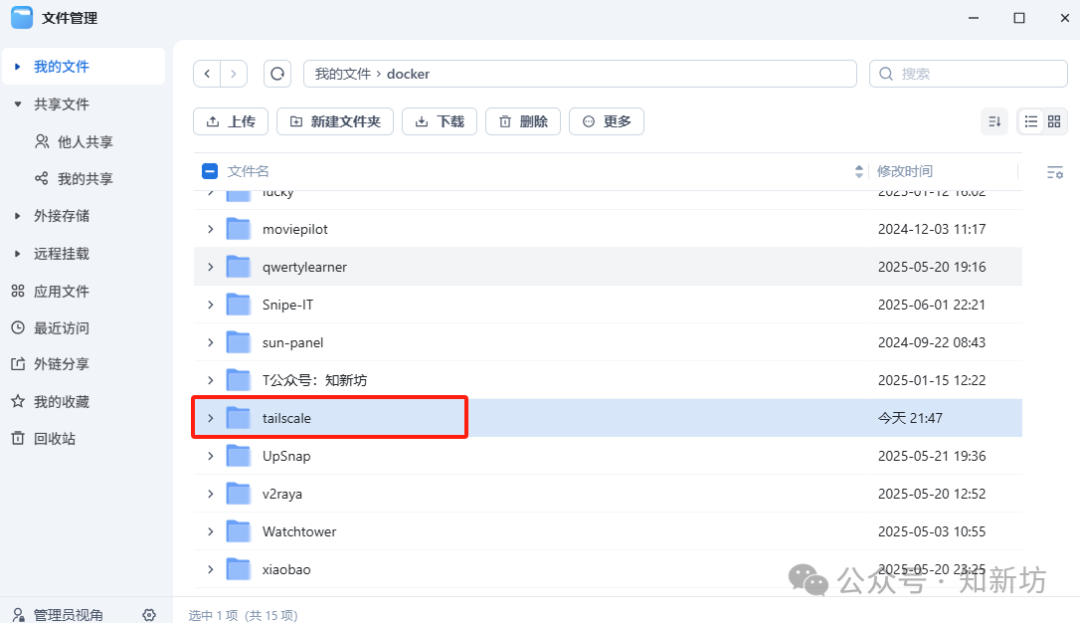
Task: Open 我的共享 under shared files
Action: point(85,179)
